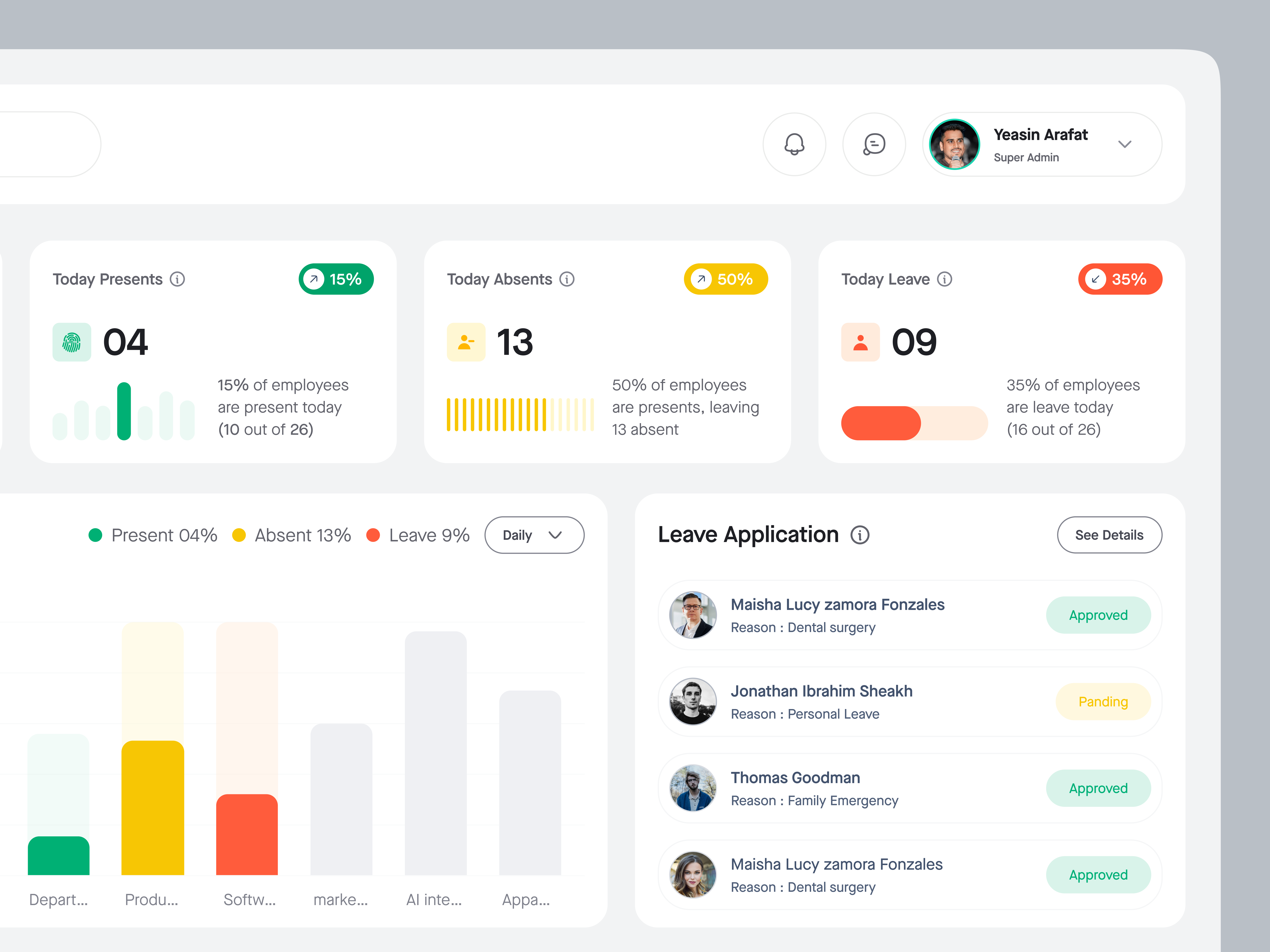This screenshot has height=952, width=1270.
Task: Click the person icon in Today Absents card
Action: coord(466,342)
